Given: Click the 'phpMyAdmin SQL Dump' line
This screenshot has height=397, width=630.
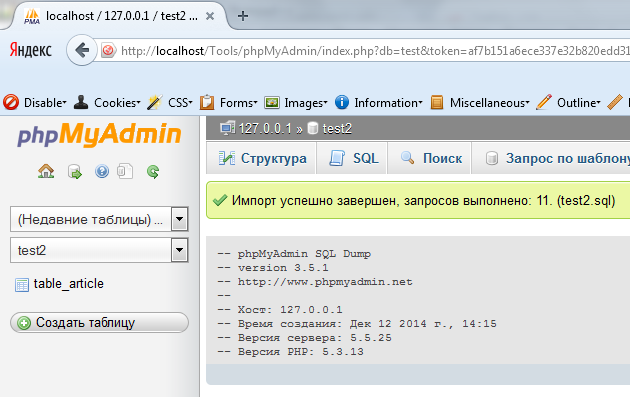Looking at the screenshot, I should point(294,254).
